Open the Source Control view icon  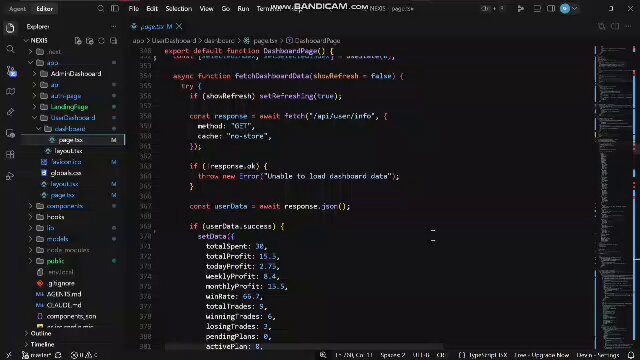point(11,71)
